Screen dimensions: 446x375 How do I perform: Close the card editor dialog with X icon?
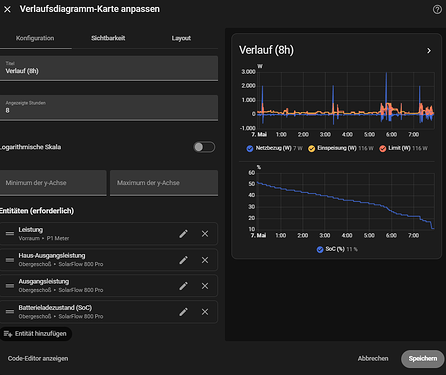7,9
